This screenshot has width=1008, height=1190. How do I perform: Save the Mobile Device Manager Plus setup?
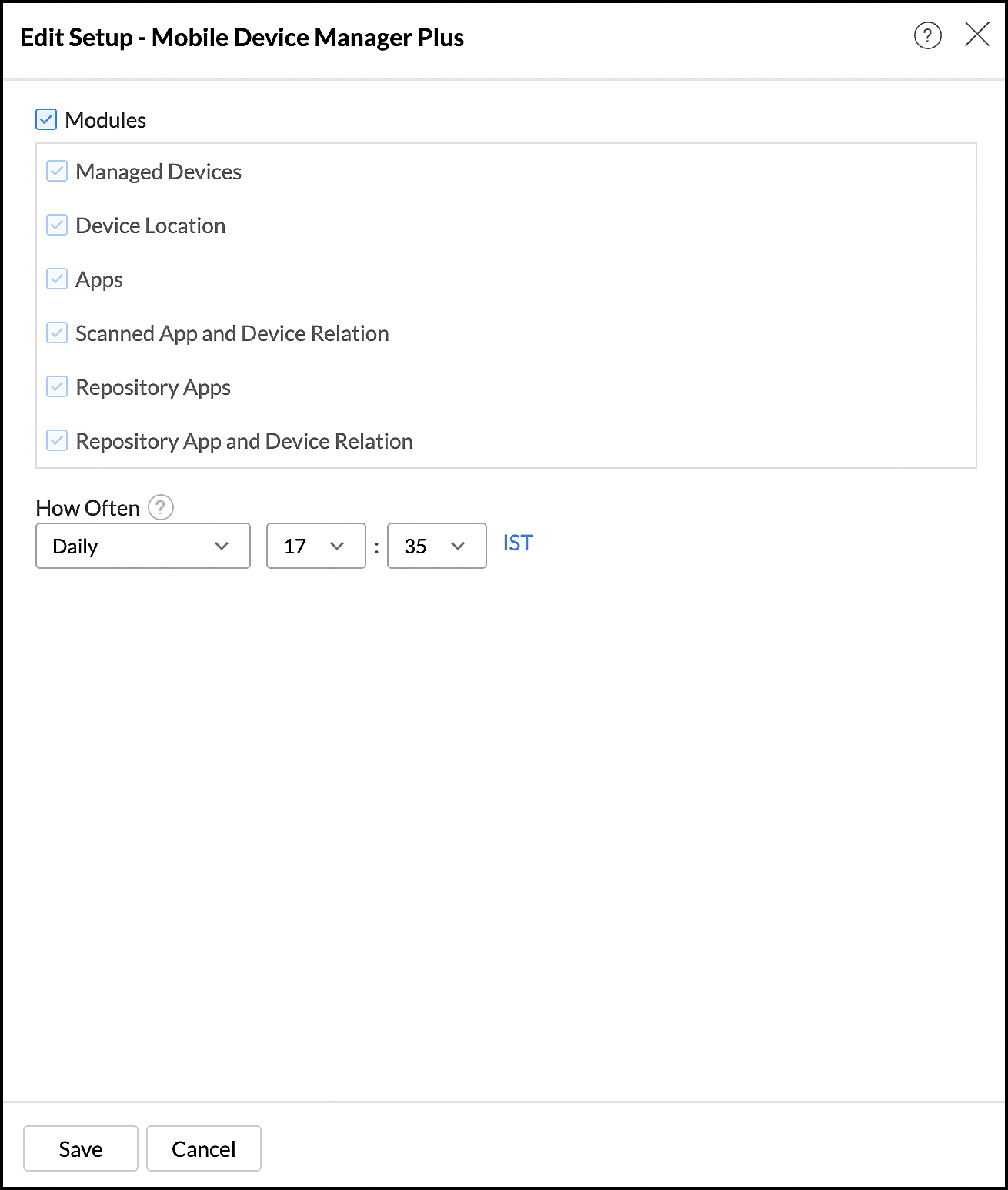pyautogui.click(x=80, y=1148)
